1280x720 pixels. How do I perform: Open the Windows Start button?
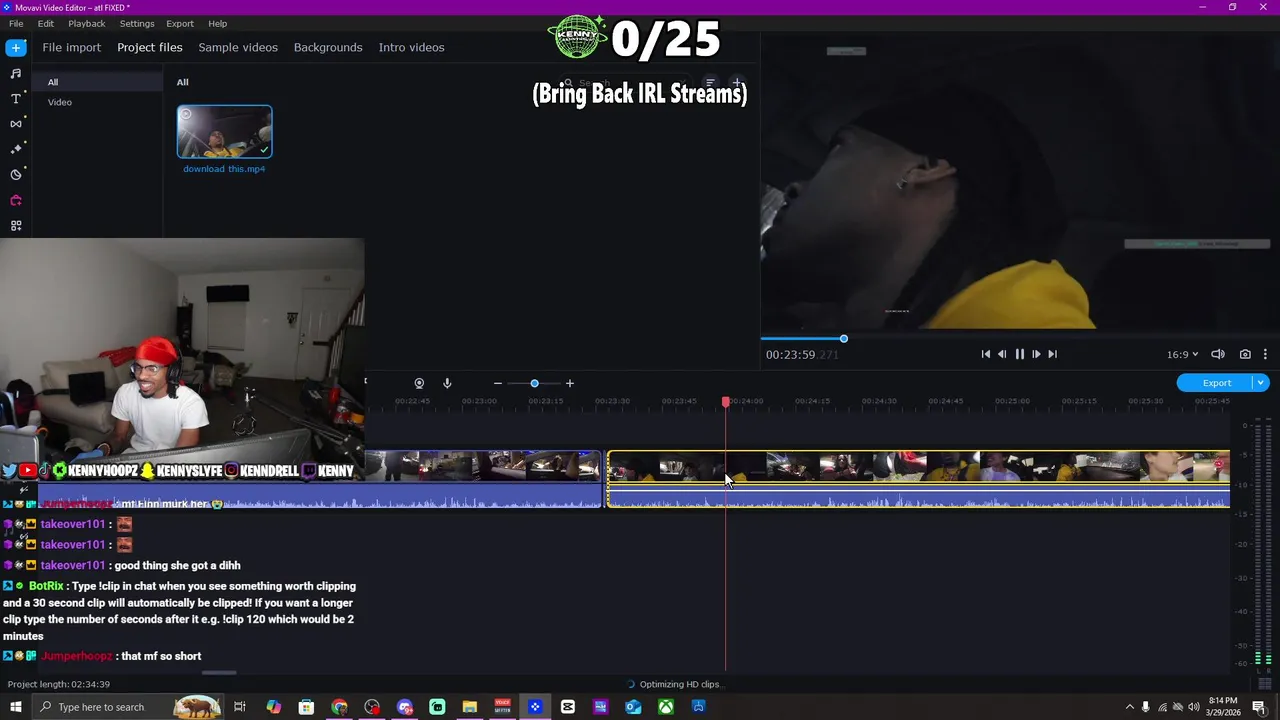click(x=16, y=707)
